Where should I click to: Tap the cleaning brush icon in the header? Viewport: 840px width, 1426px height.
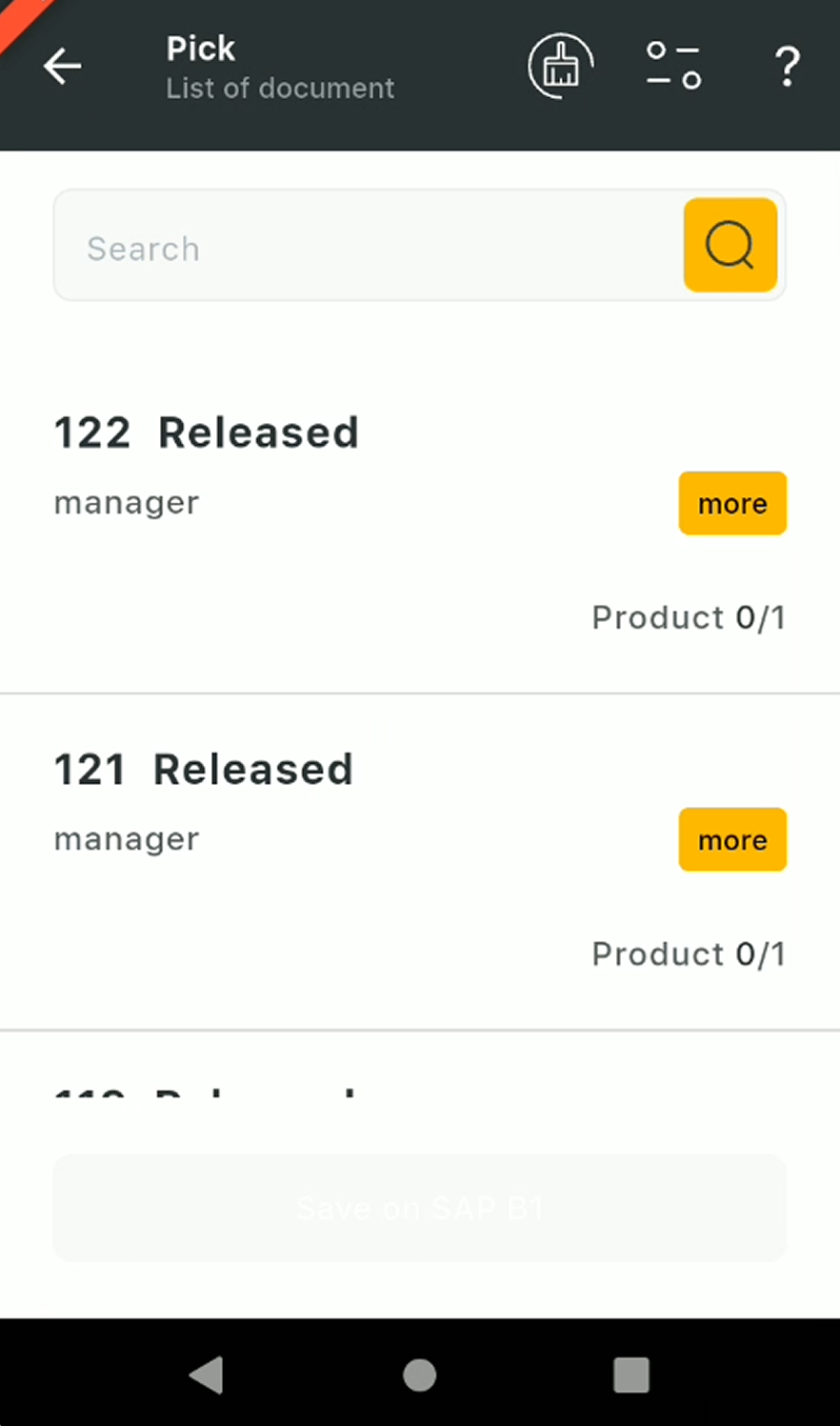[560, 67]
